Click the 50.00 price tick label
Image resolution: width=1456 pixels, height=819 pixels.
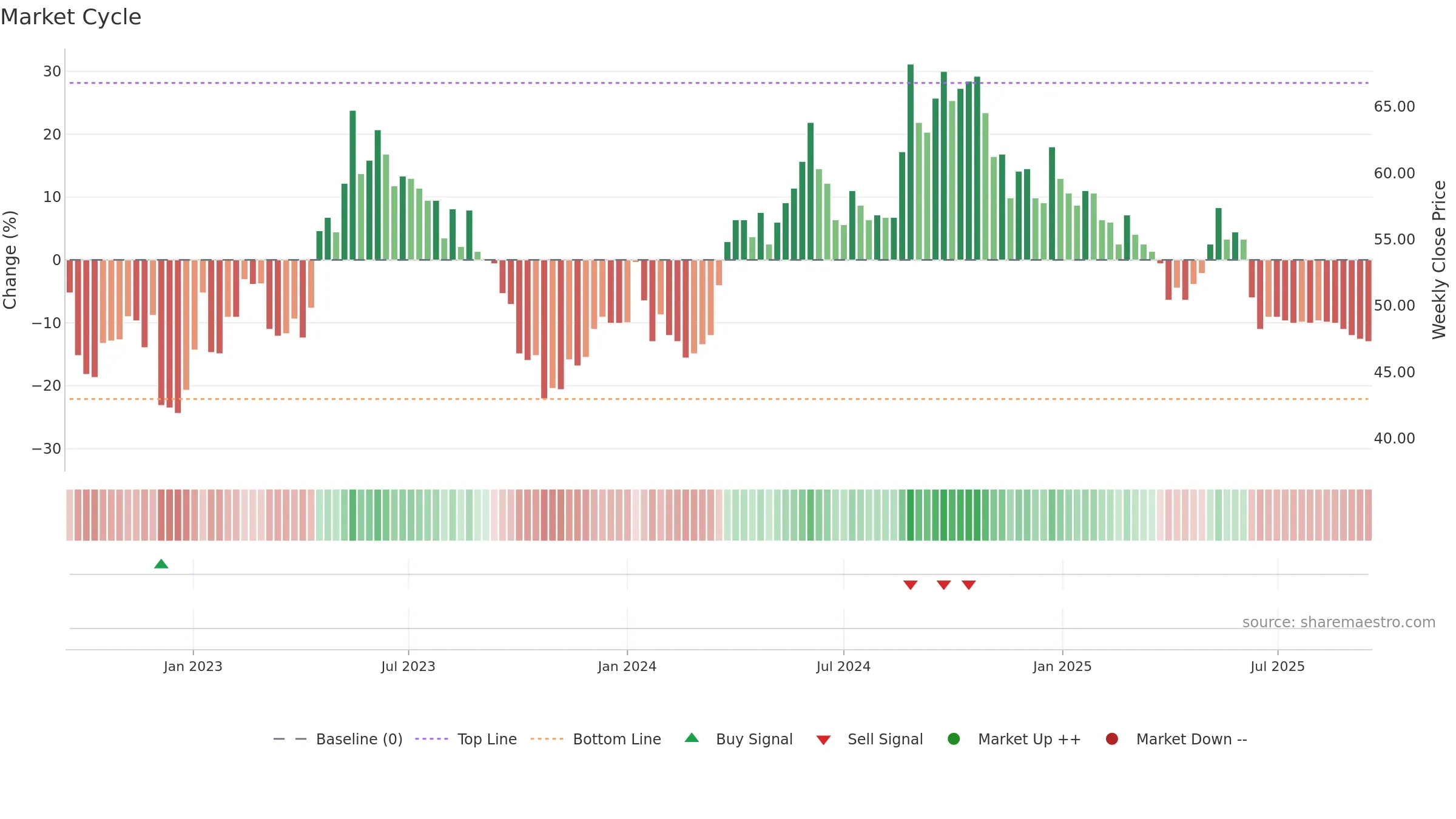tap(1394, 306)
